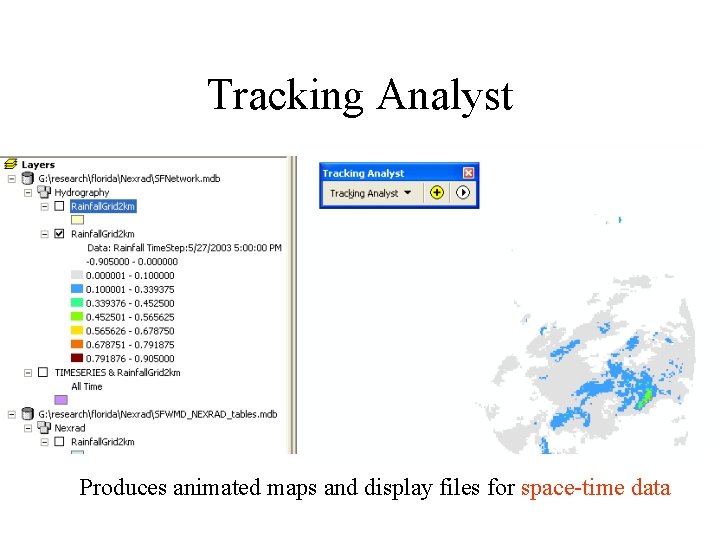Image resolution: width=720 pixels, height=540 pixels.
Task: Open the Playback Manager play icon
Action: pyautogui.click(x=463, y=192)
